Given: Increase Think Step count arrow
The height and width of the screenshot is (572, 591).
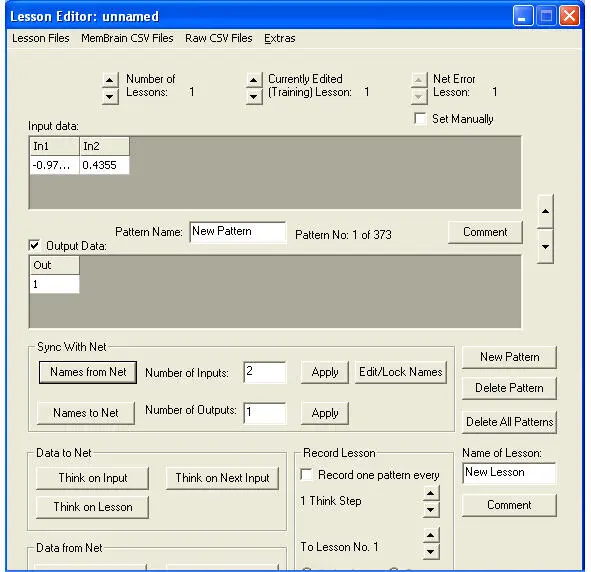Looking at the screenshot, I should point(431,493).
